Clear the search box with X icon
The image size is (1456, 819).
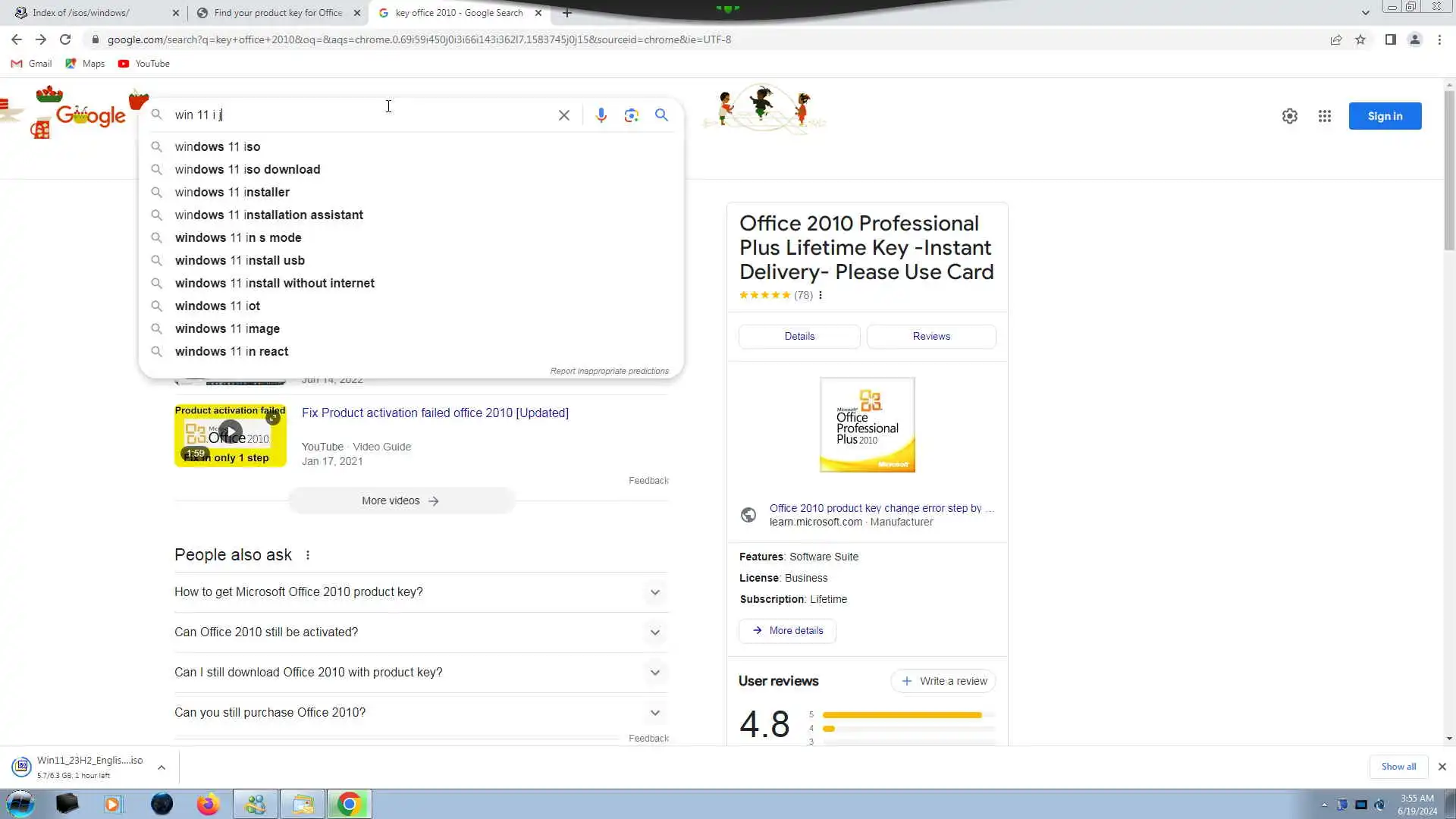click(563, 115)
